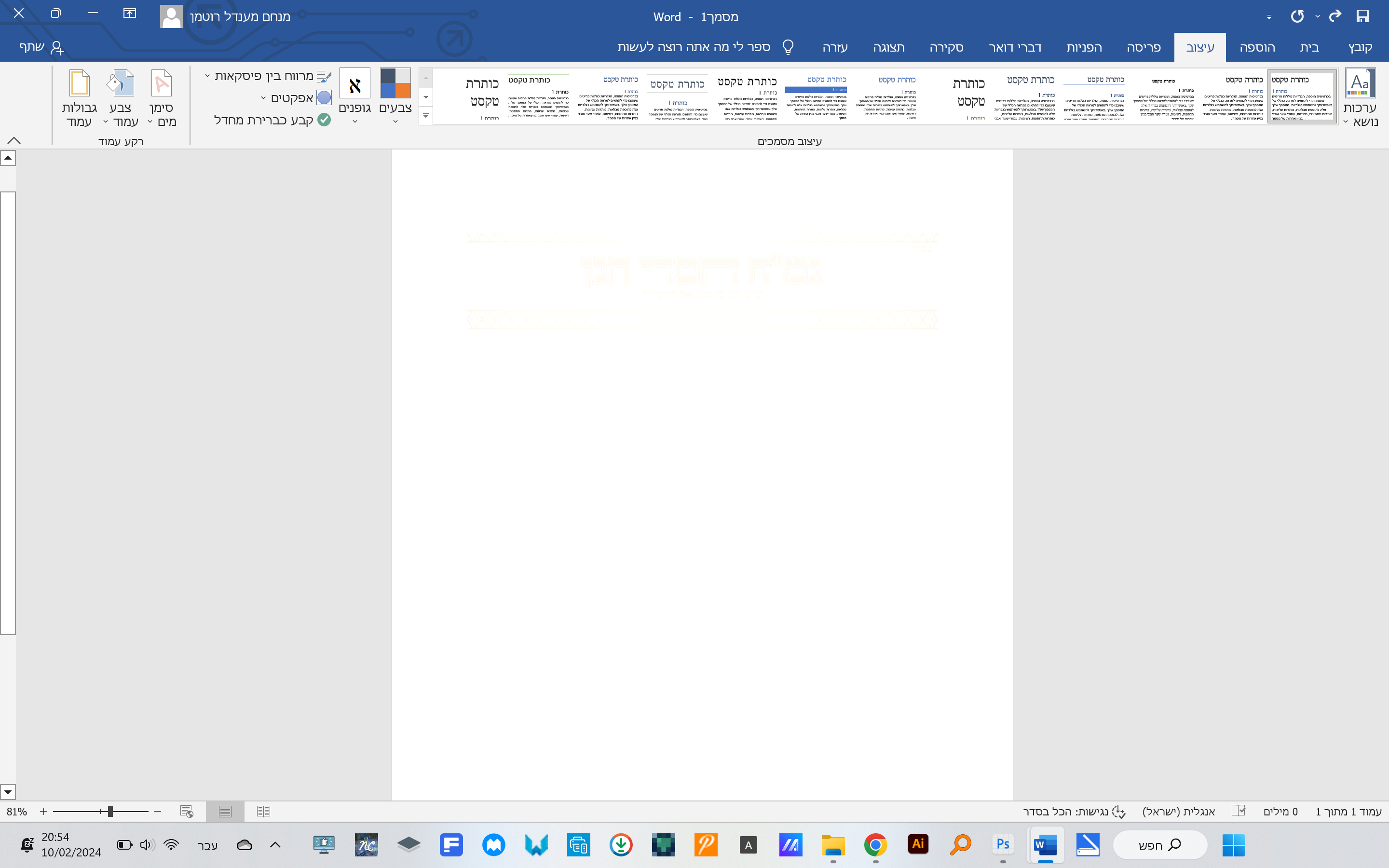Open the Fonts (גופנים) menu
The height and width of the screenshot is (868, 1389).
[x=354, y=96]
